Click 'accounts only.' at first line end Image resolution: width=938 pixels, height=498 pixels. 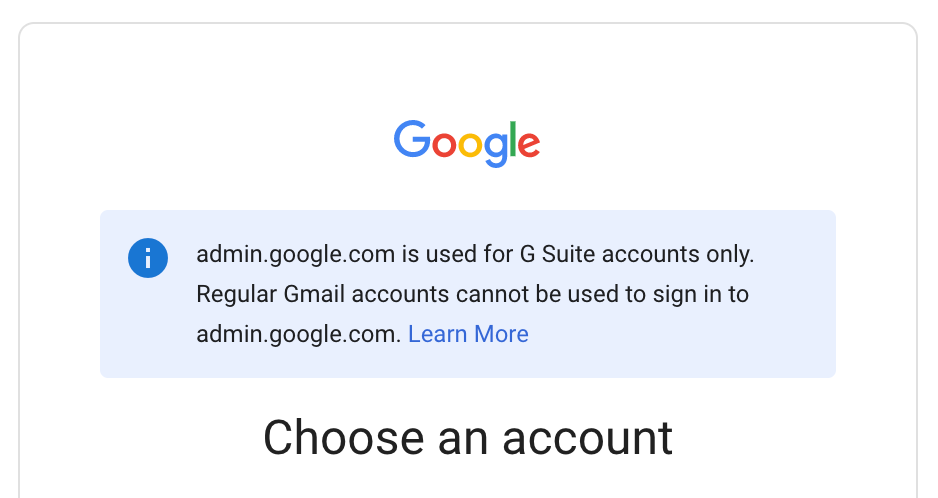(x=678, y=254)
